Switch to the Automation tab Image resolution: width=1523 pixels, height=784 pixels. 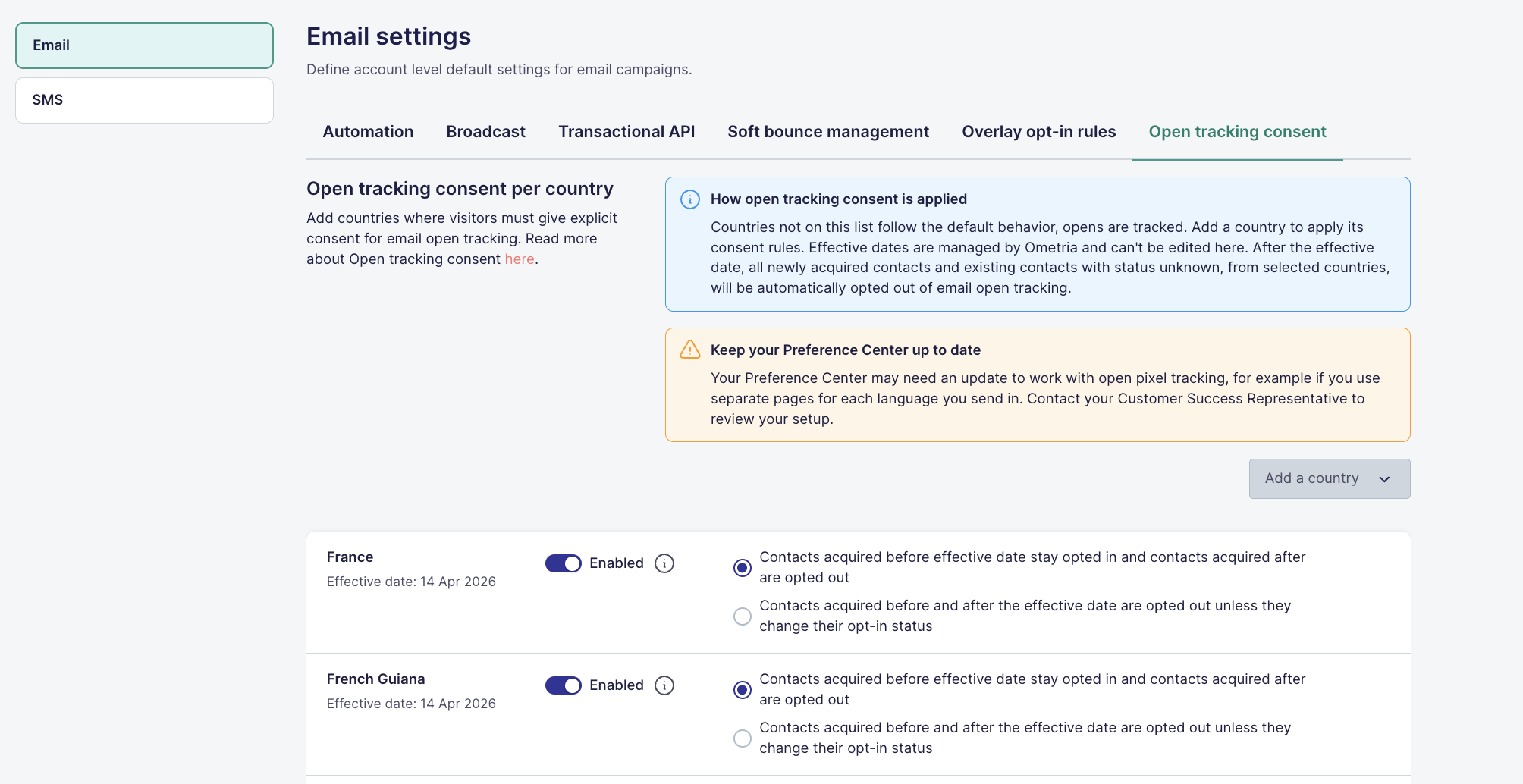pos(368,132)
